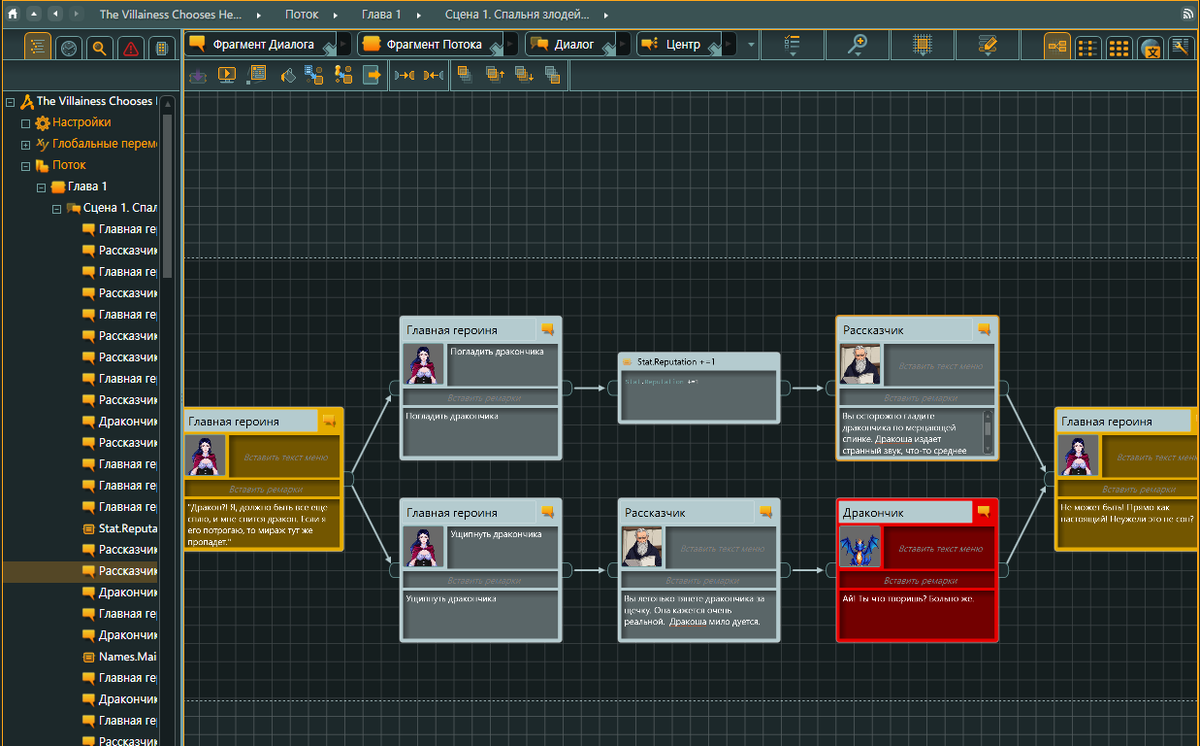This screenshot has width=1200, height=746.
Task: Click the rearrange hierarchy layout icon
Action: 343,75
